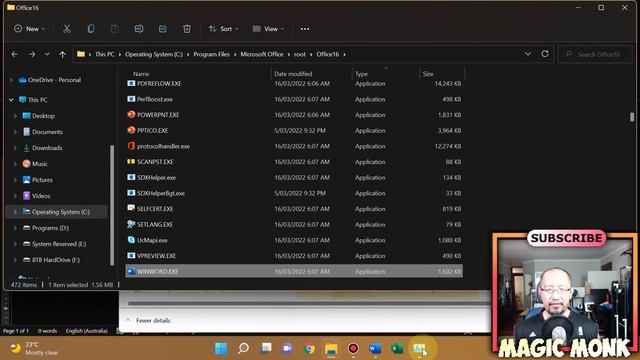Screen dimensions: 640x360
Task: Select SELFCERT.EXE file icon
Action: (131, 209)
